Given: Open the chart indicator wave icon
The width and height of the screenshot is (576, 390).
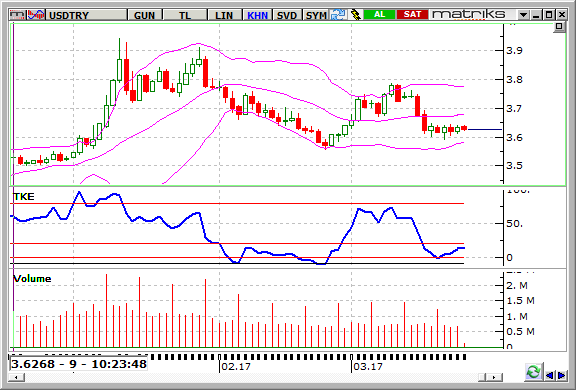Looking at the screenshot, I should pos(36,15).
